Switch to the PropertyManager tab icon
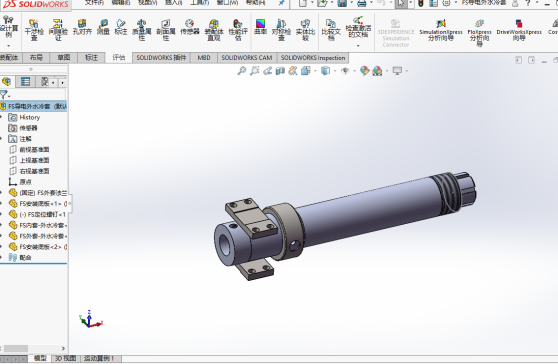 [25, 82]
